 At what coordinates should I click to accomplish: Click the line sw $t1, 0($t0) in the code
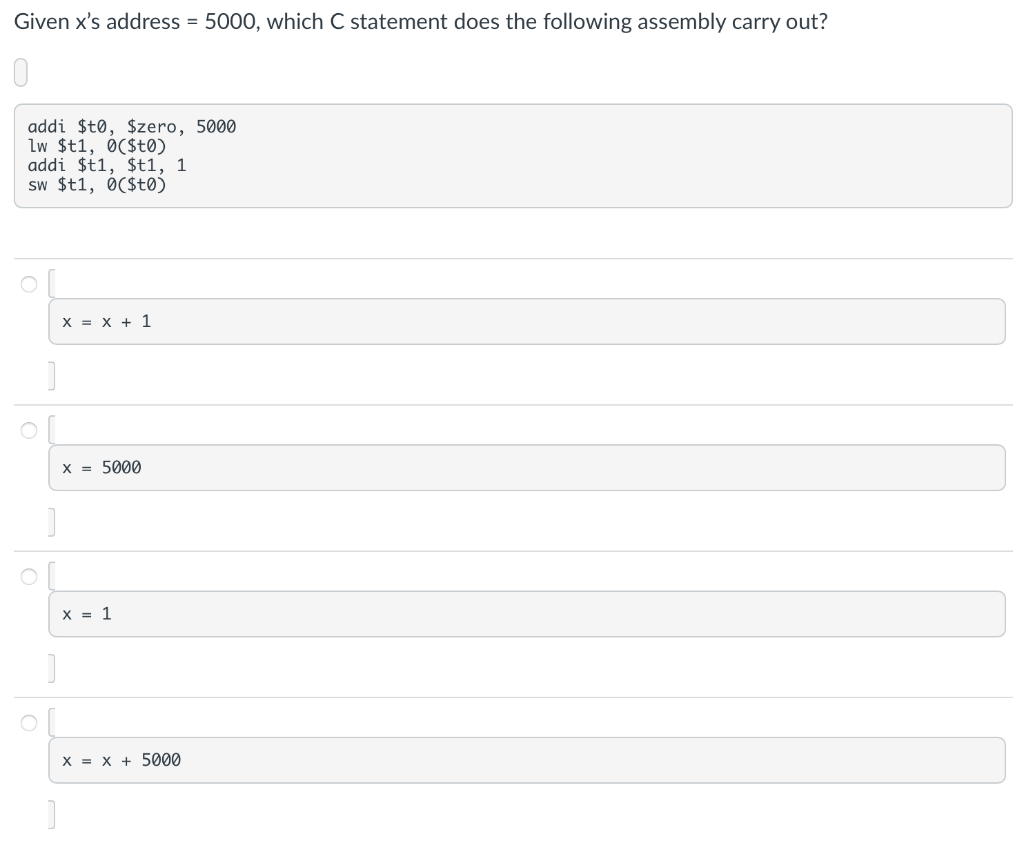pos(97,184)
